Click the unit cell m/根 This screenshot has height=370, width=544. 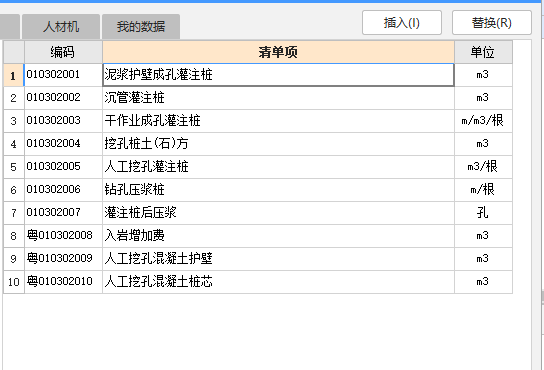click(x=483, y=190)
